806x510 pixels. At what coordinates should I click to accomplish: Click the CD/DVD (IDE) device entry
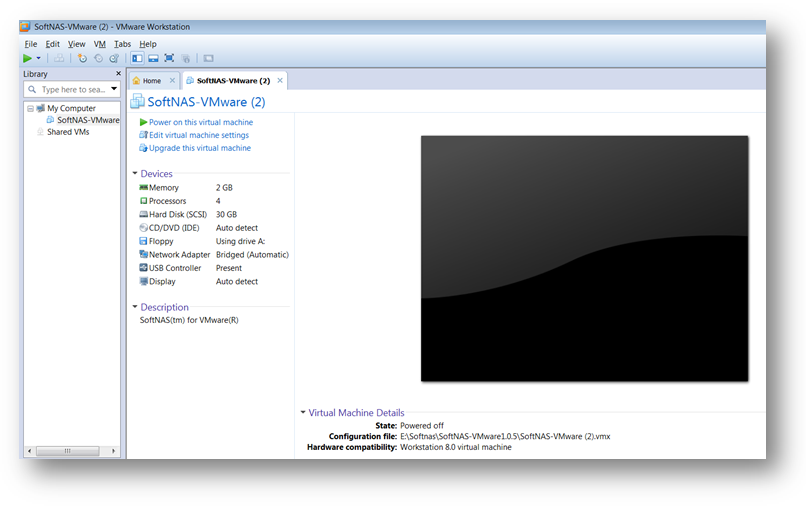click(x=174, y=228)
